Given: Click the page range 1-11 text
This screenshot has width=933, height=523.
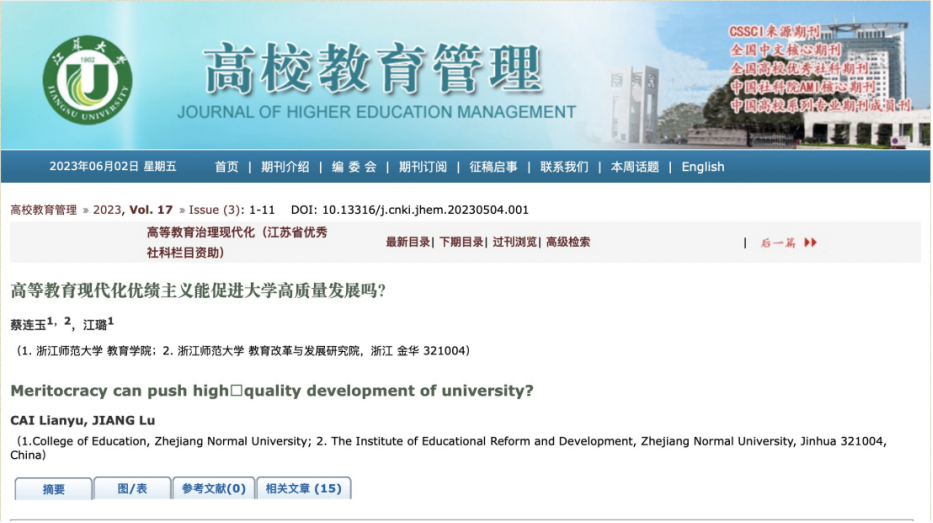Looking at the screenshot, I should coord(262,210).
